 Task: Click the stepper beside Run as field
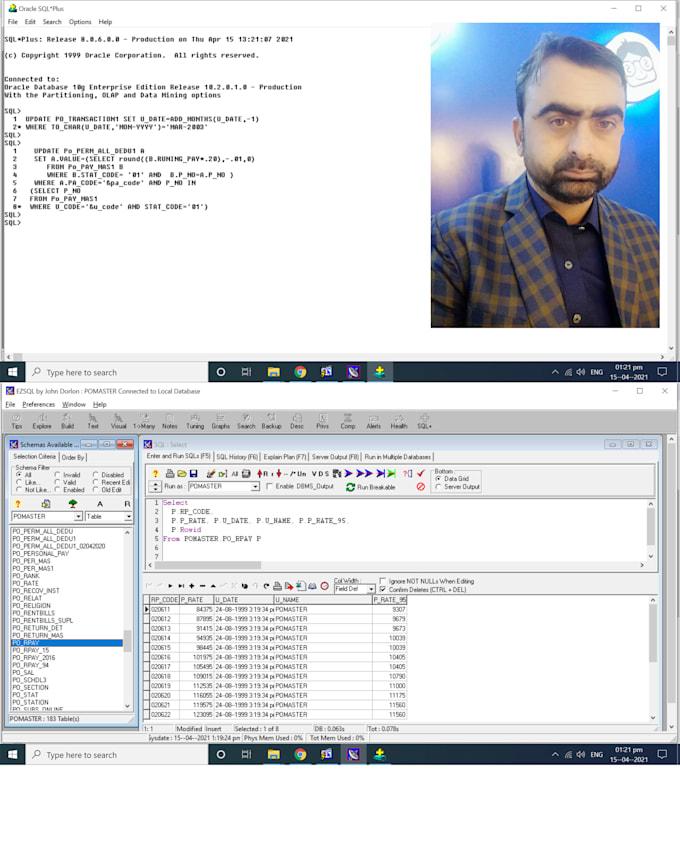tap(156, 487)
